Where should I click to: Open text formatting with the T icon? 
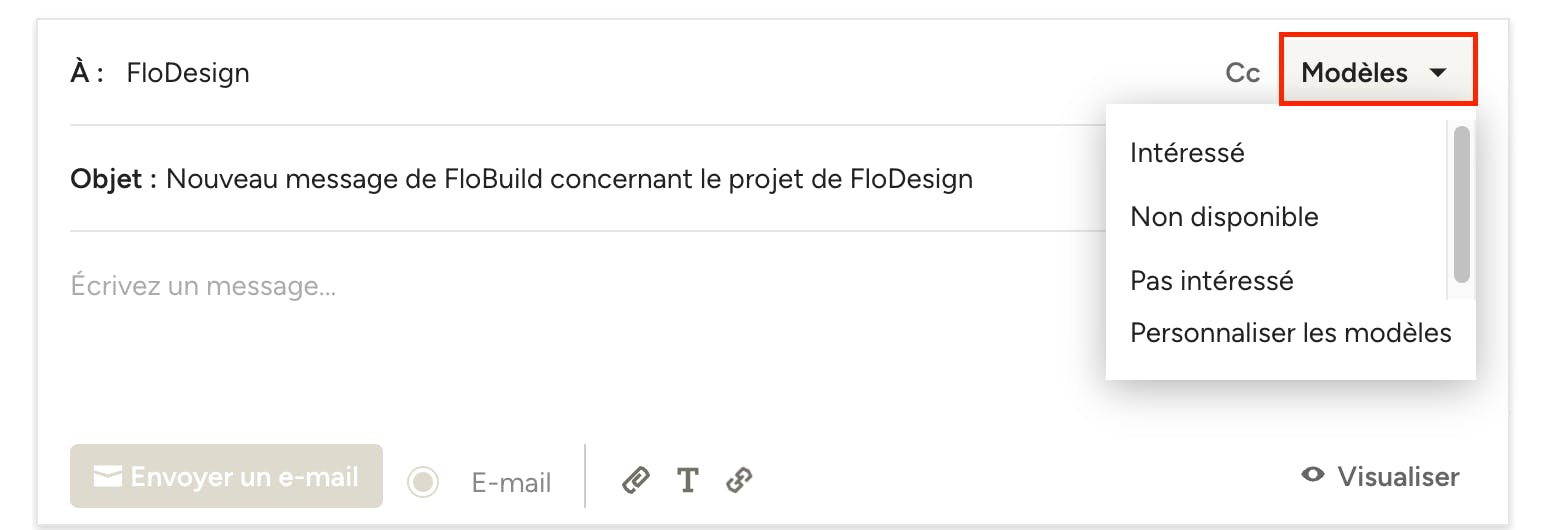(687, 480)
